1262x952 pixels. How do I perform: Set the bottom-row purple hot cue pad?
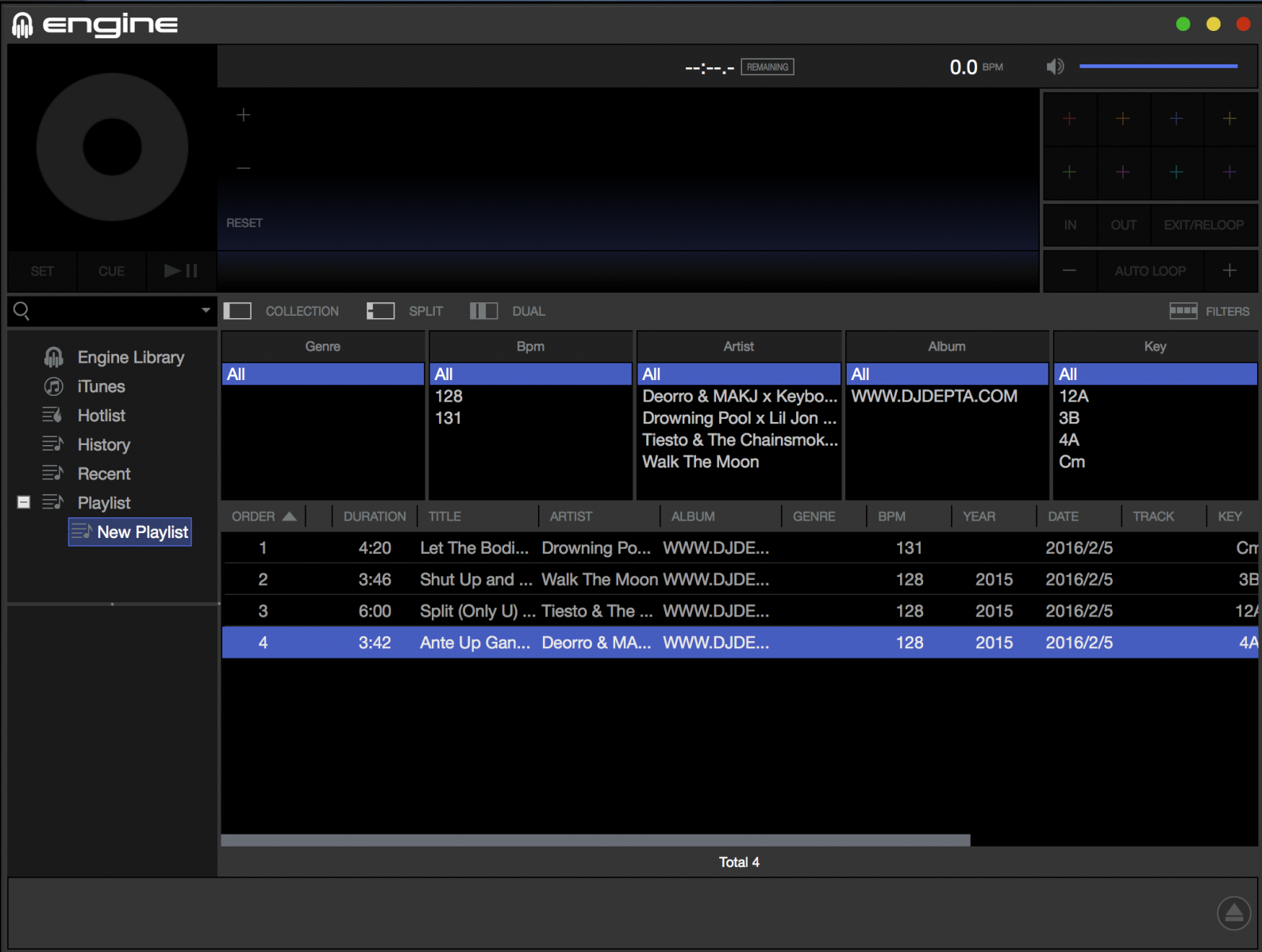pyautogui.click(x=1229, y=172)
